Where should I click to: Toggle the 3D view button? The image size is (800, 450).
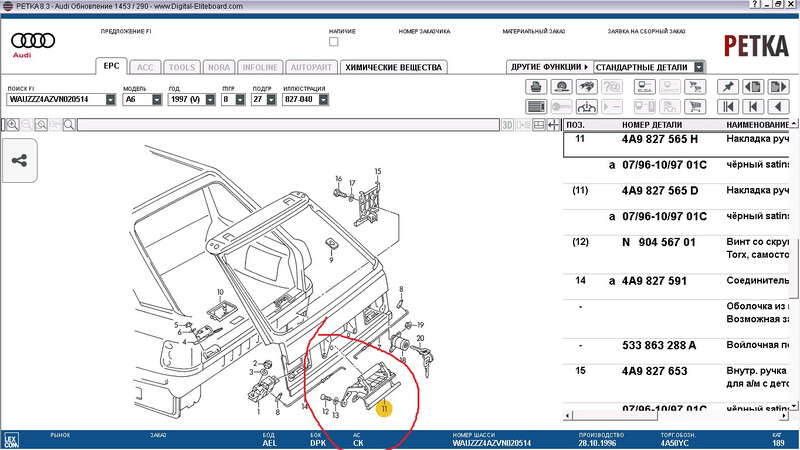click(507, 124)
